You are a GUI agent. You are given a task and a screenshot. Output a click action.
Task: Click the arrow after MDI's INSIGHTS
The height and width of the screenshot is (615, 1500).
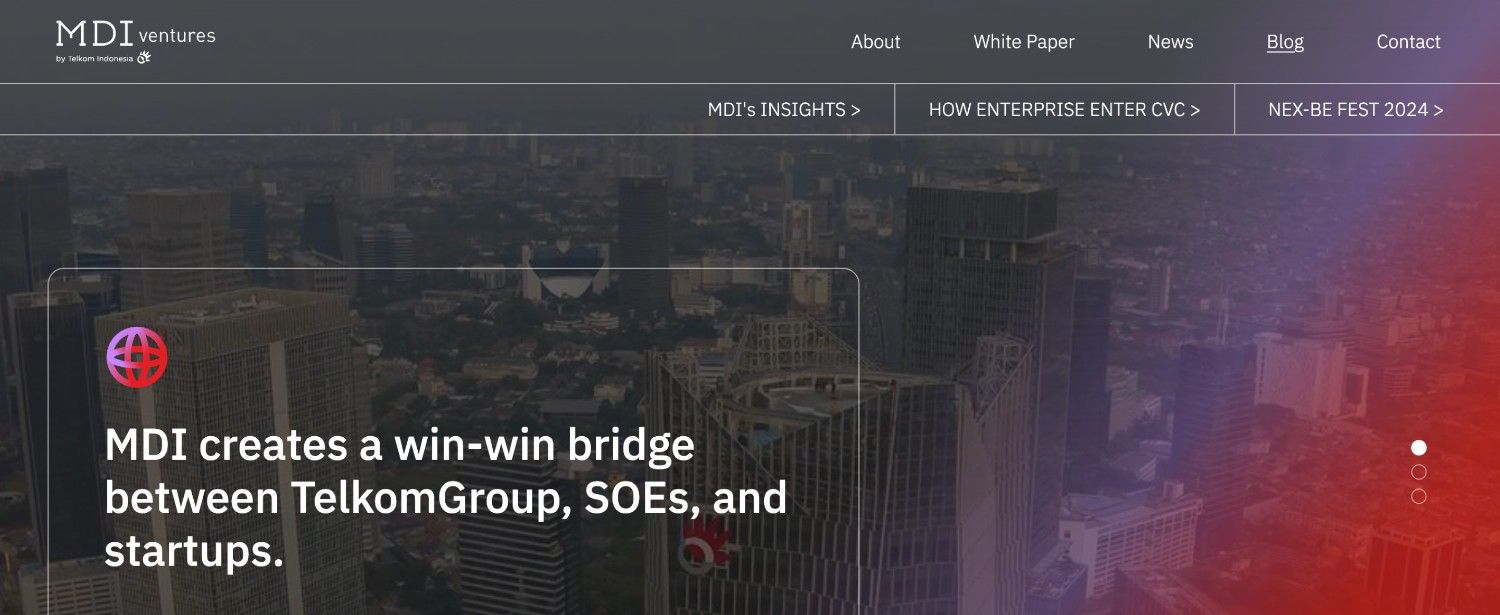pyautogui.click(x=855, y=110)
